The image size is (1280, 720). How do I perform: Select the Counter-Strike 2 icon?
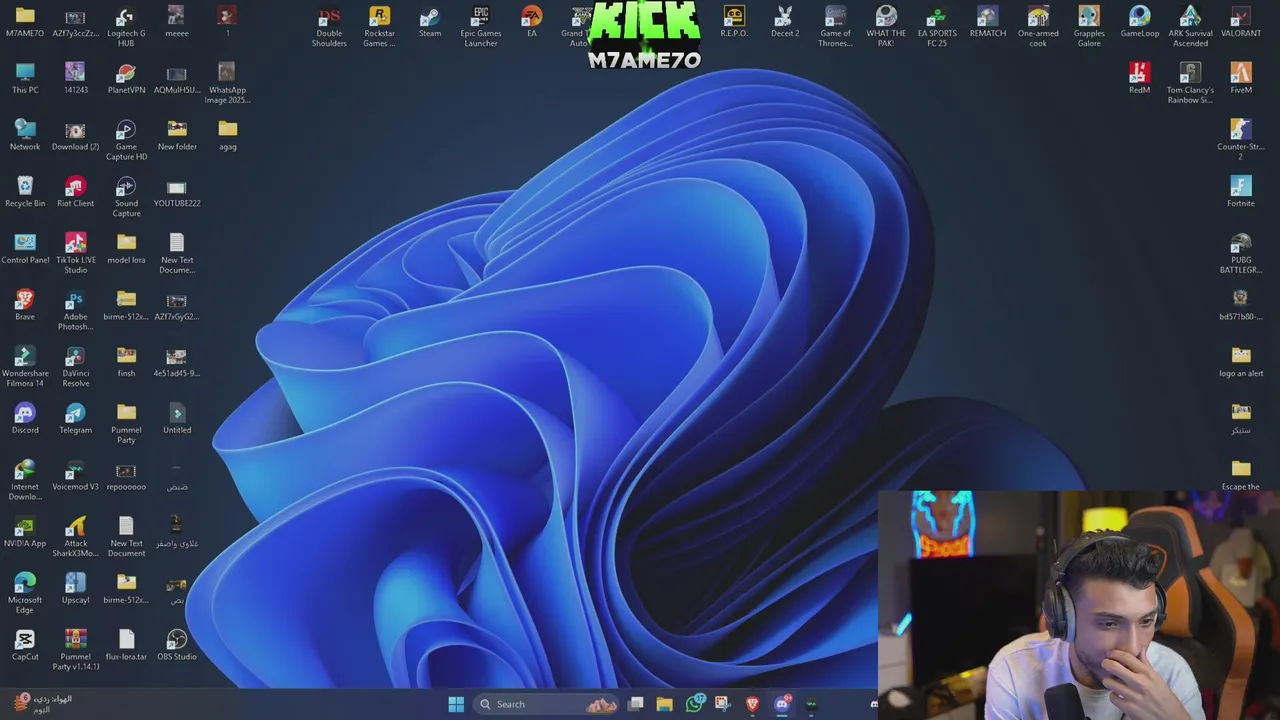point(1241,140)
